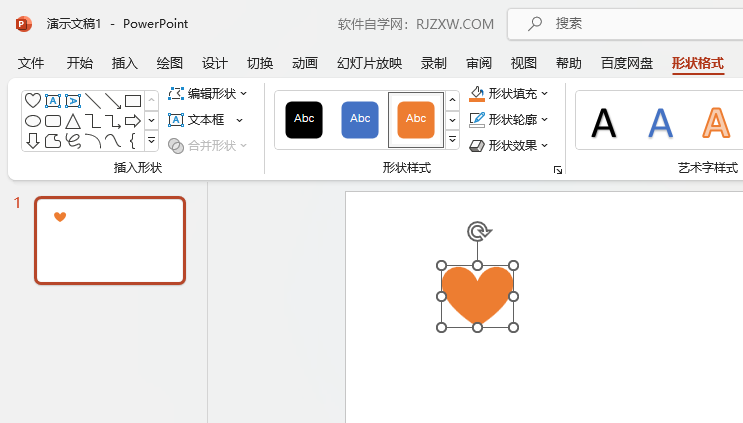Expand the full shapes gallery
Screen dimensions: 743x423
pyautogui.click(x=152, y=140)
